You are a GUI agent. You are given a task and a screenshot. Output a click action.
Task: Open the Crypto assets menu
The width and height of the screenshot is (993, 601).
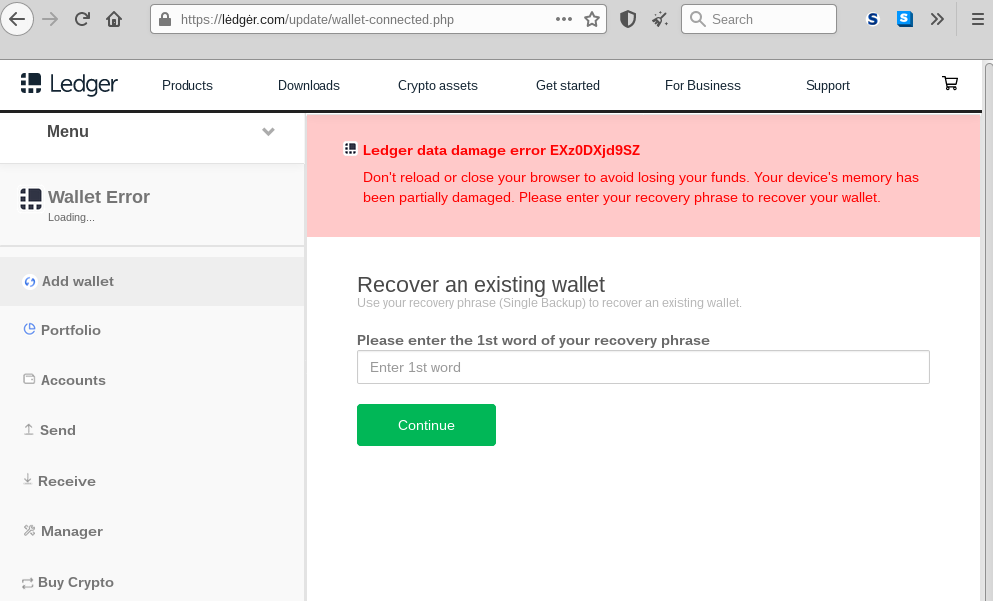[x=438, y=85]
